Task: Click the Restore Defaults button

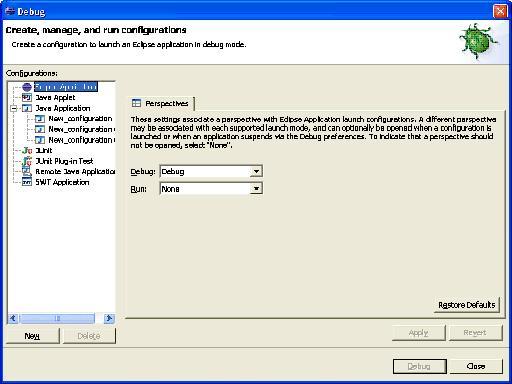Action: pyautogui.click(x=467, y=305)
